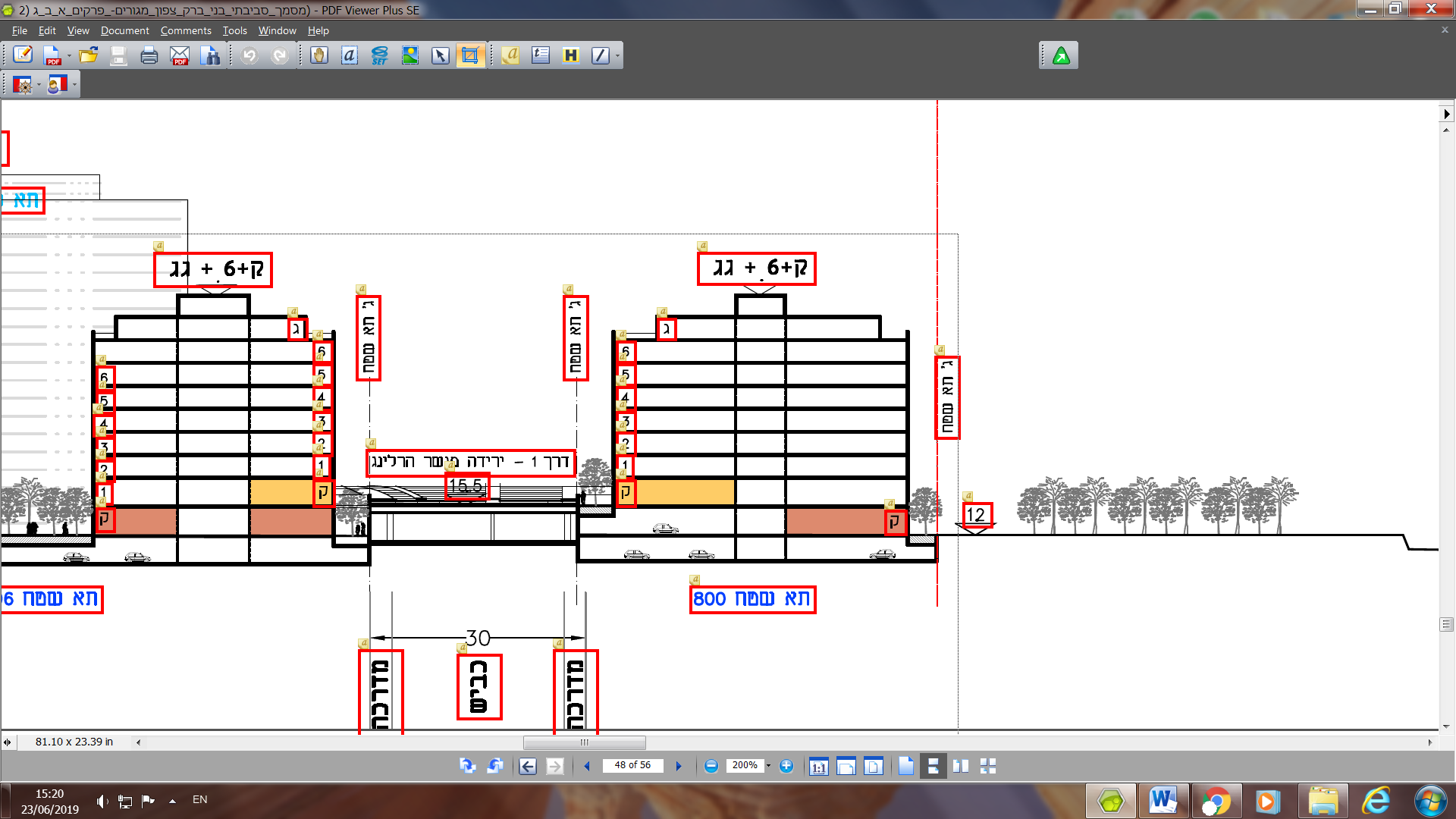The height and width of the screenshot is (819, 1456).
Task: Toggle the Crop tool
Action: click(470, 55)
